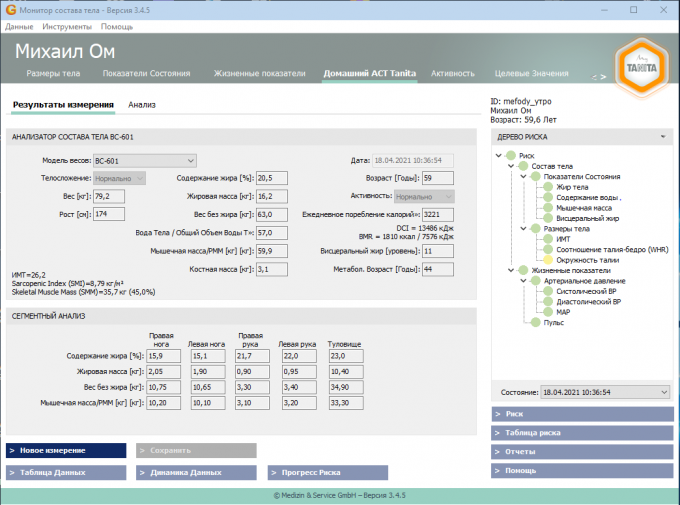Click the app icon in the title bar
This screenshot has width=680, height=505.
[9, 9]
